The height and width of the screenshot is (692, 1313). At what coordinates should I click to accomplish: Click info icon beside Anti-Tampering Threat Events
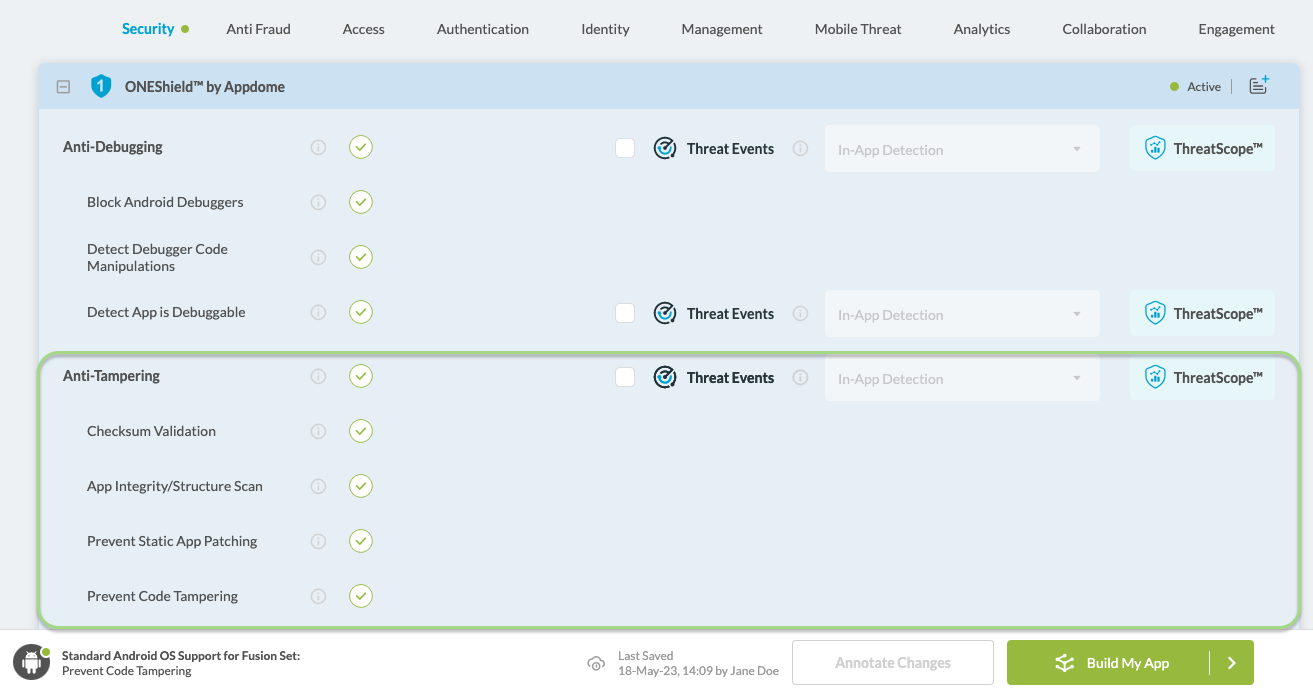[800, 378]
